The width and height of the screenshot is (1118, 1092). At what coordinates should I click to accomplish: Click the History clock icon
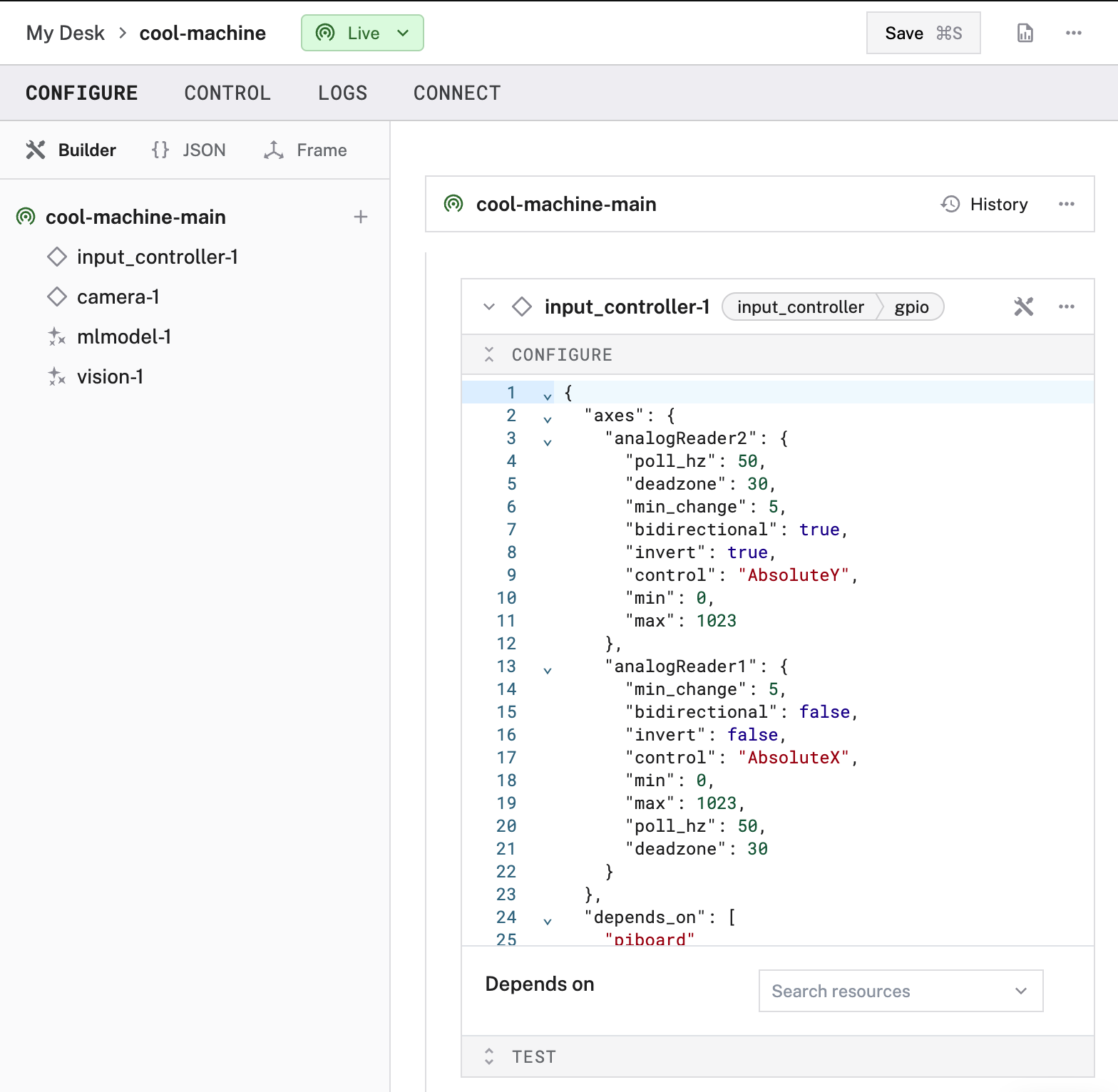pyautogui.click(x=950, y=205)
